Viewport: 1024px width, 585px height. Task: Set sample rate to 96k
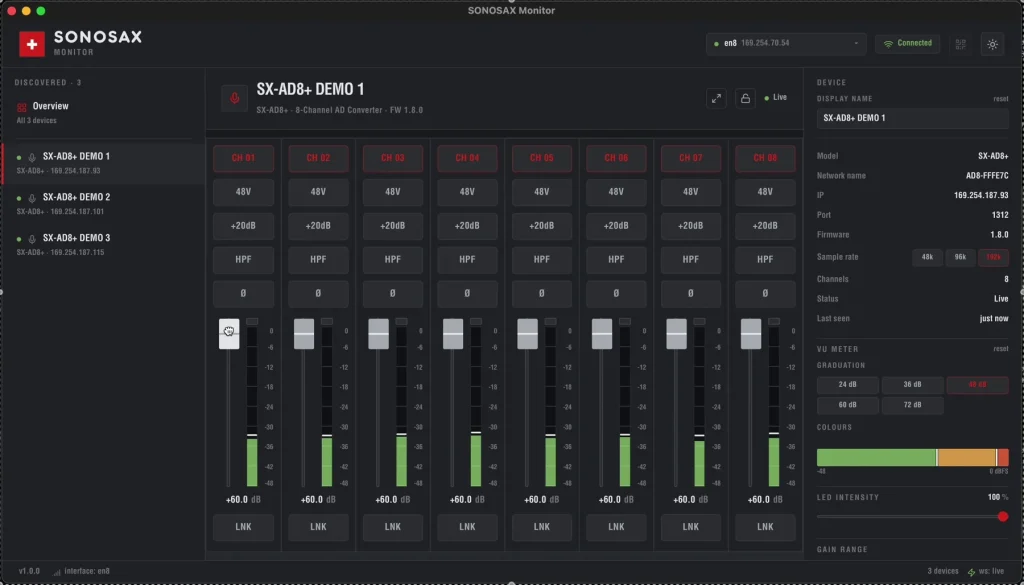click(x=960, y=257)
